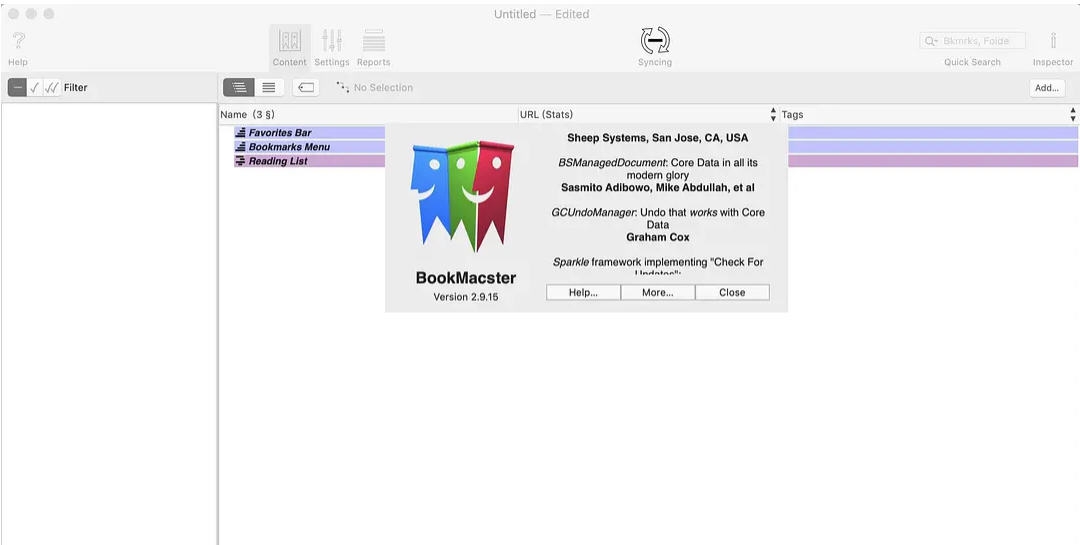
Task: Click the No Selection path icon
Action: pyautogui.click(x=342, y=87)
